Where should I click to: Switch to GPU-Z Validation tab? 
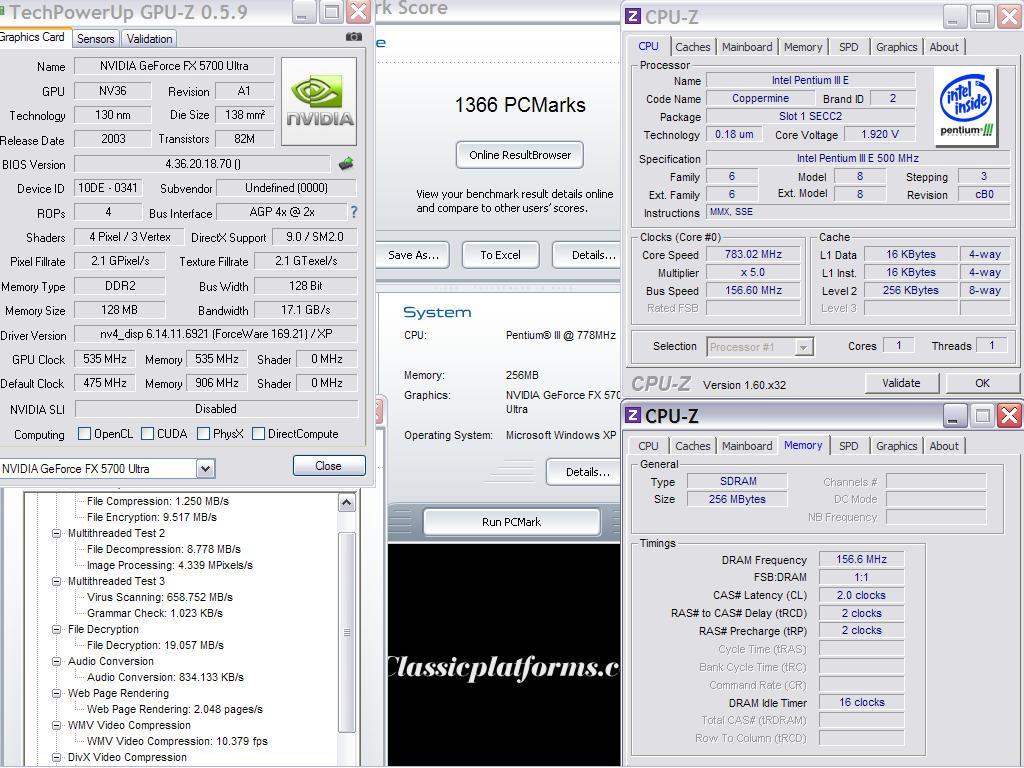(150, 39)
